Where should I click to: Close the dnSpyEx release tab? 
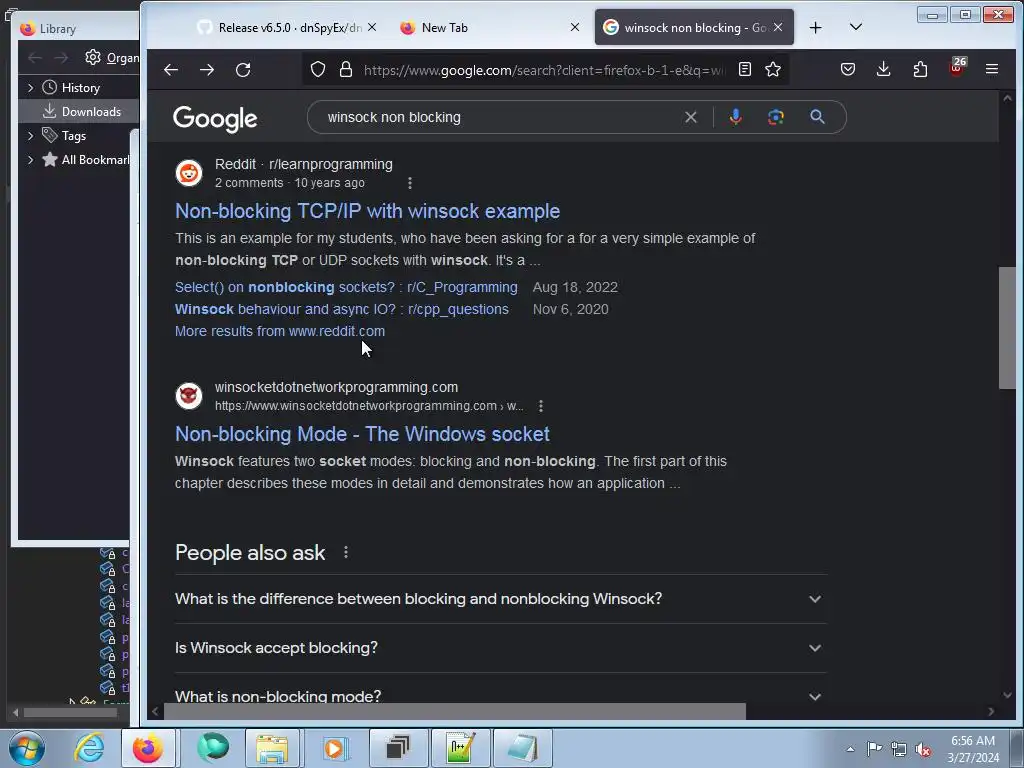[372, 27]
